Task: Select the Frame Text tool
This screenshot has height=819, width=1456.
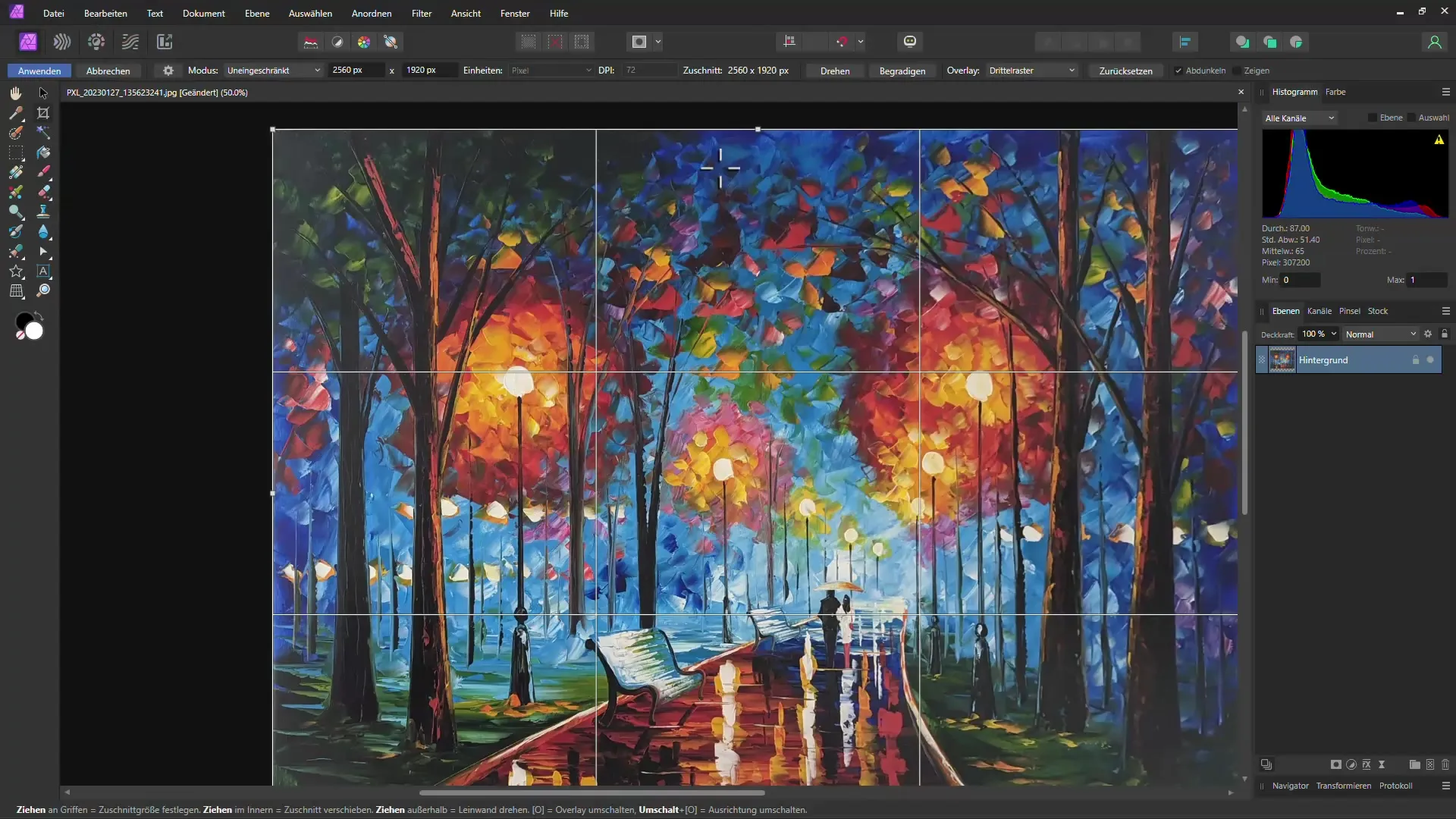Action: (43, 271)
